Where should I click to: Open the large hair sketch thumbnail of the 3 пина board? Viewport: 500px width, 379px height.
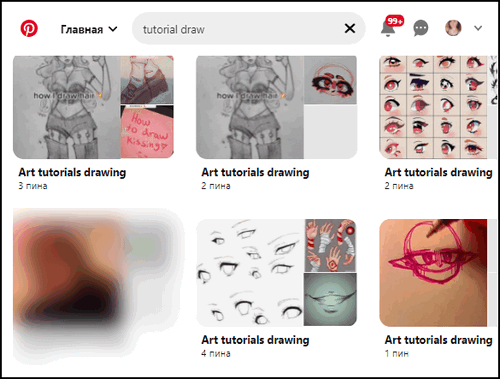pyautogui.click(x=67, y=107)
